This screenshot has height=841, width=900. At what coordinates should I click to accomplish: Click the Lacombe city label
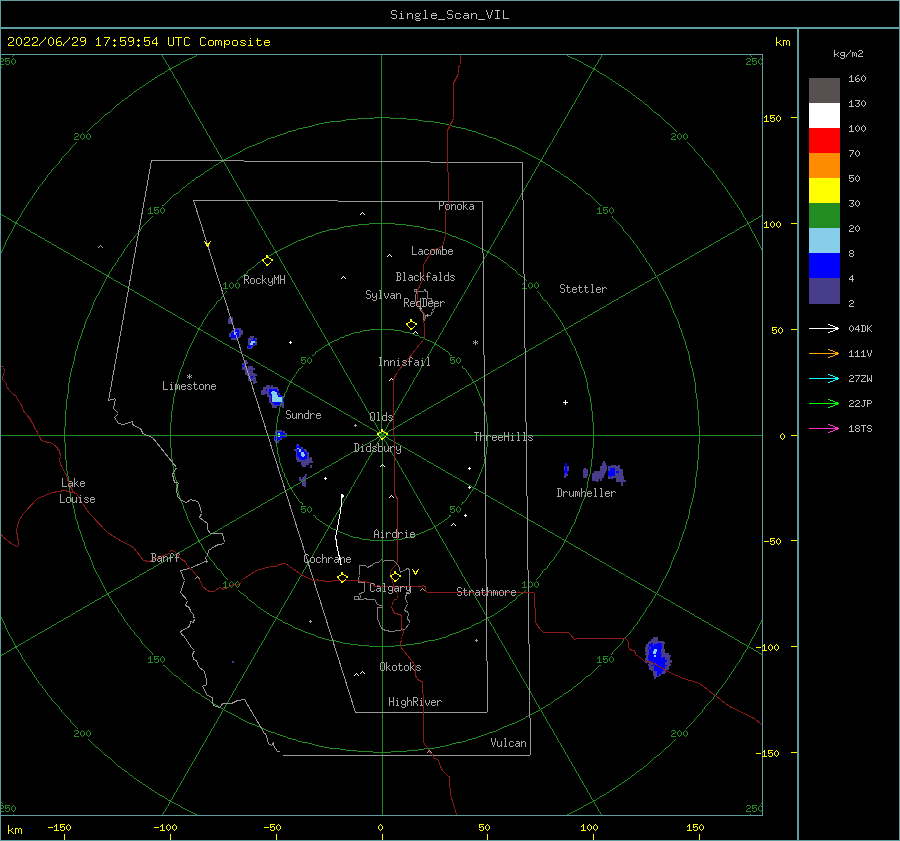432,251
